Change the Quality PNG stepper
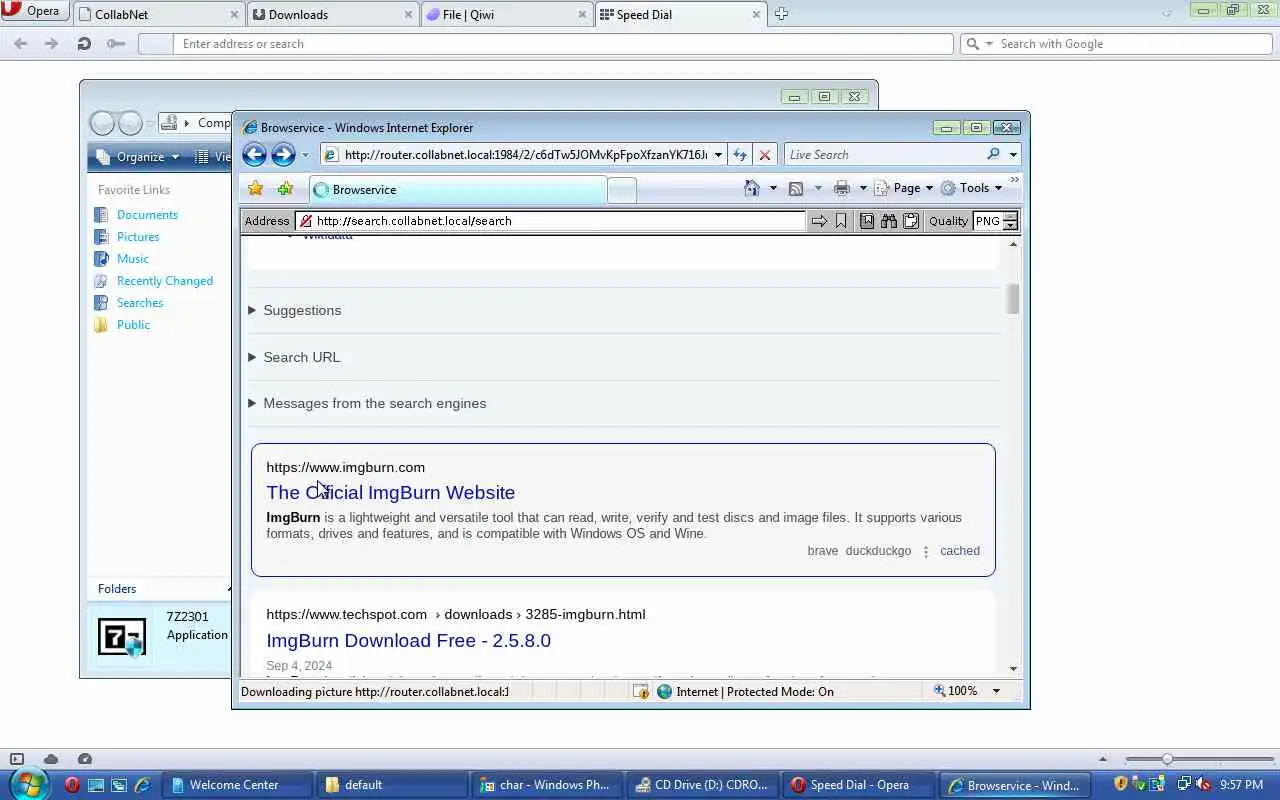Screen dimensions: 1280x800 tap(1010, 221)
